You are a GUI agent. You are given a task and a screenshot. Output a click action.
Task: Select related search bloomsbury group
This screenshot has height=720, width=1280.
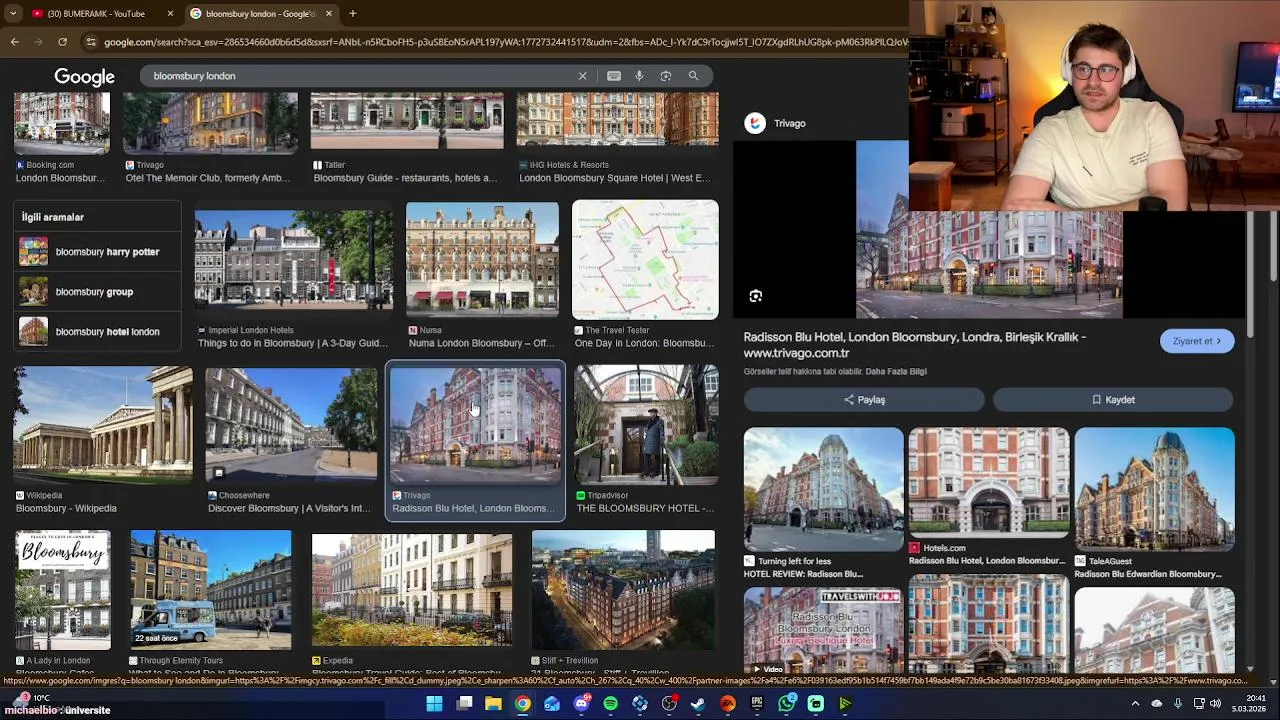(x=97, y=292)
